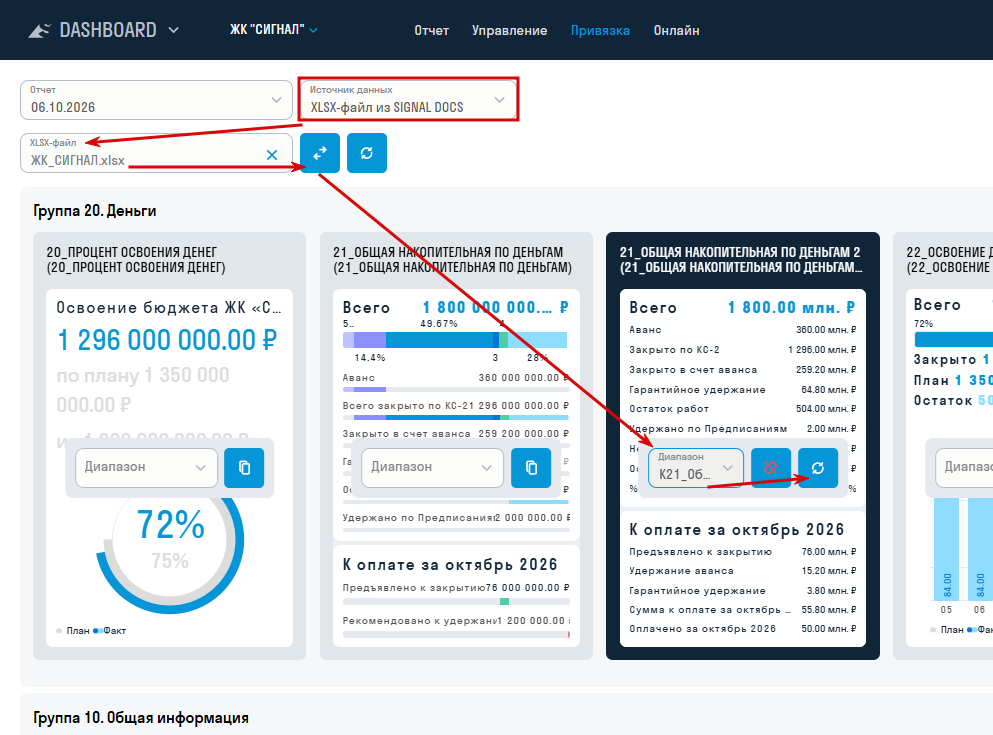Open Диапазон dropdown in 20_ПРОЦЕНТ ОСВОЕНИЯ ДЕНЕГ card
Image resolution: width=993 pixels, height=735 pixels.
point(146,468)
